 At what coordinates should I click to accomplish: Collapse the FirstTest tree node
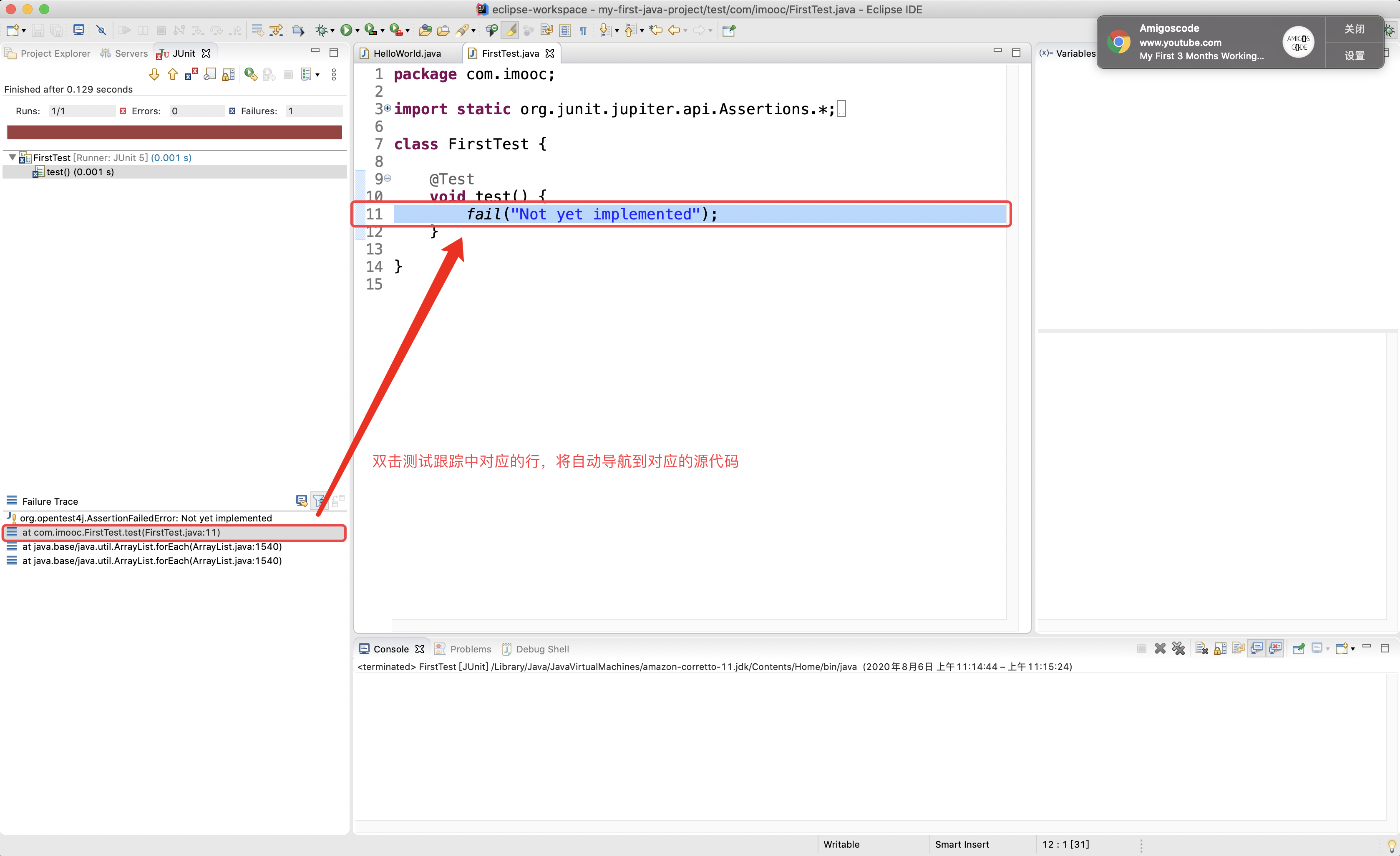pos(12,157)
